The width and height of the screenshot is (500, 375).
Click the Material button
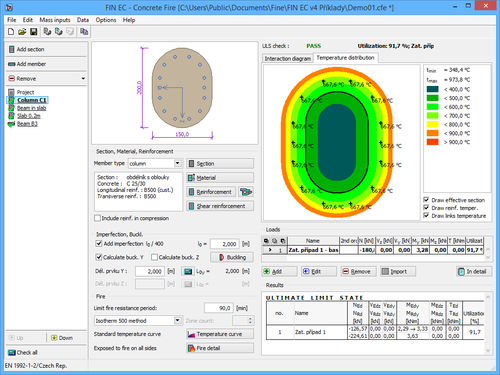pos(220,178)
